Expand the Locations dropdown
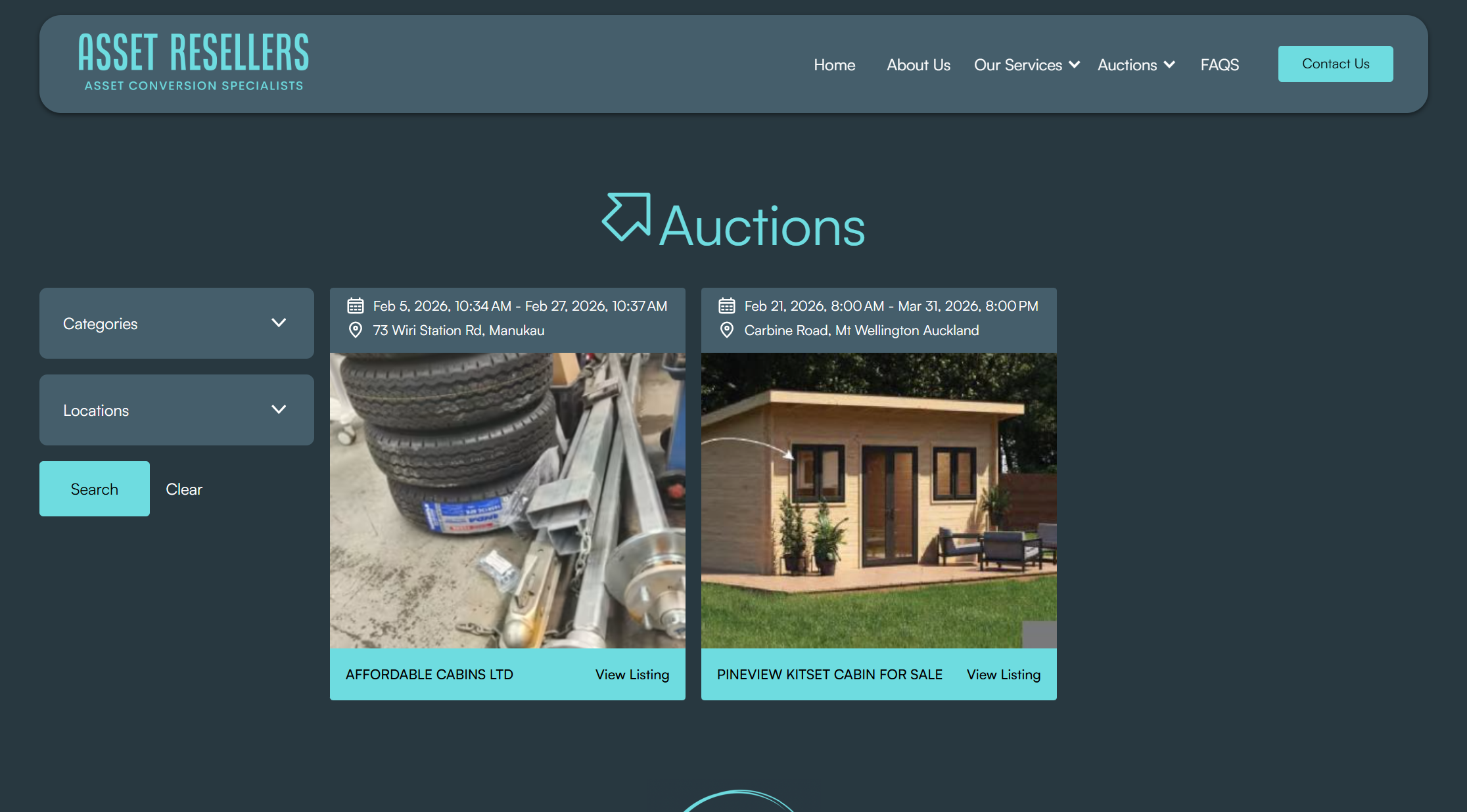The width and height of the screenshot is (1467, 812). [177, 410]
